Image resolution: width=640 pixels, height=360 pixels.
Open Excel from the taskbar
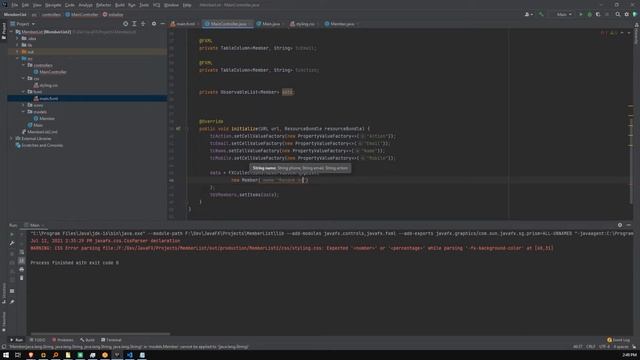coord(80,355)
